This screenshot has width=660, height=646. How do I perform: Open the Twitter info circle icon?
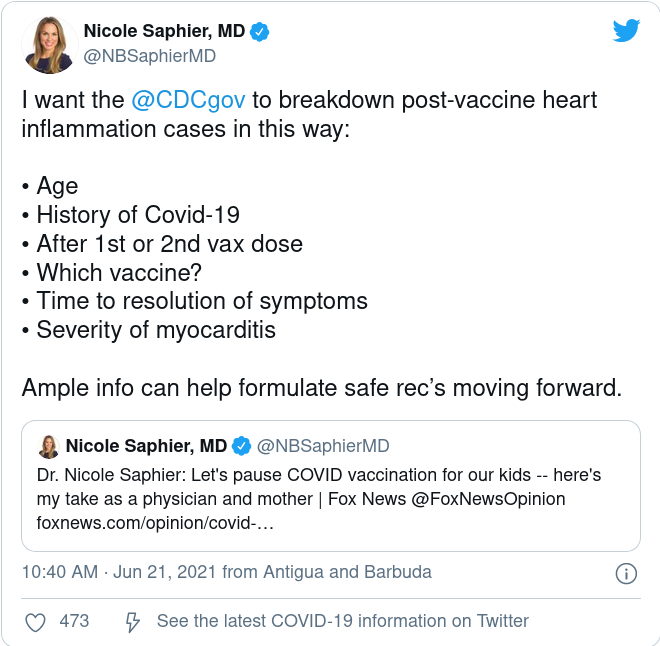click(626, 573)
